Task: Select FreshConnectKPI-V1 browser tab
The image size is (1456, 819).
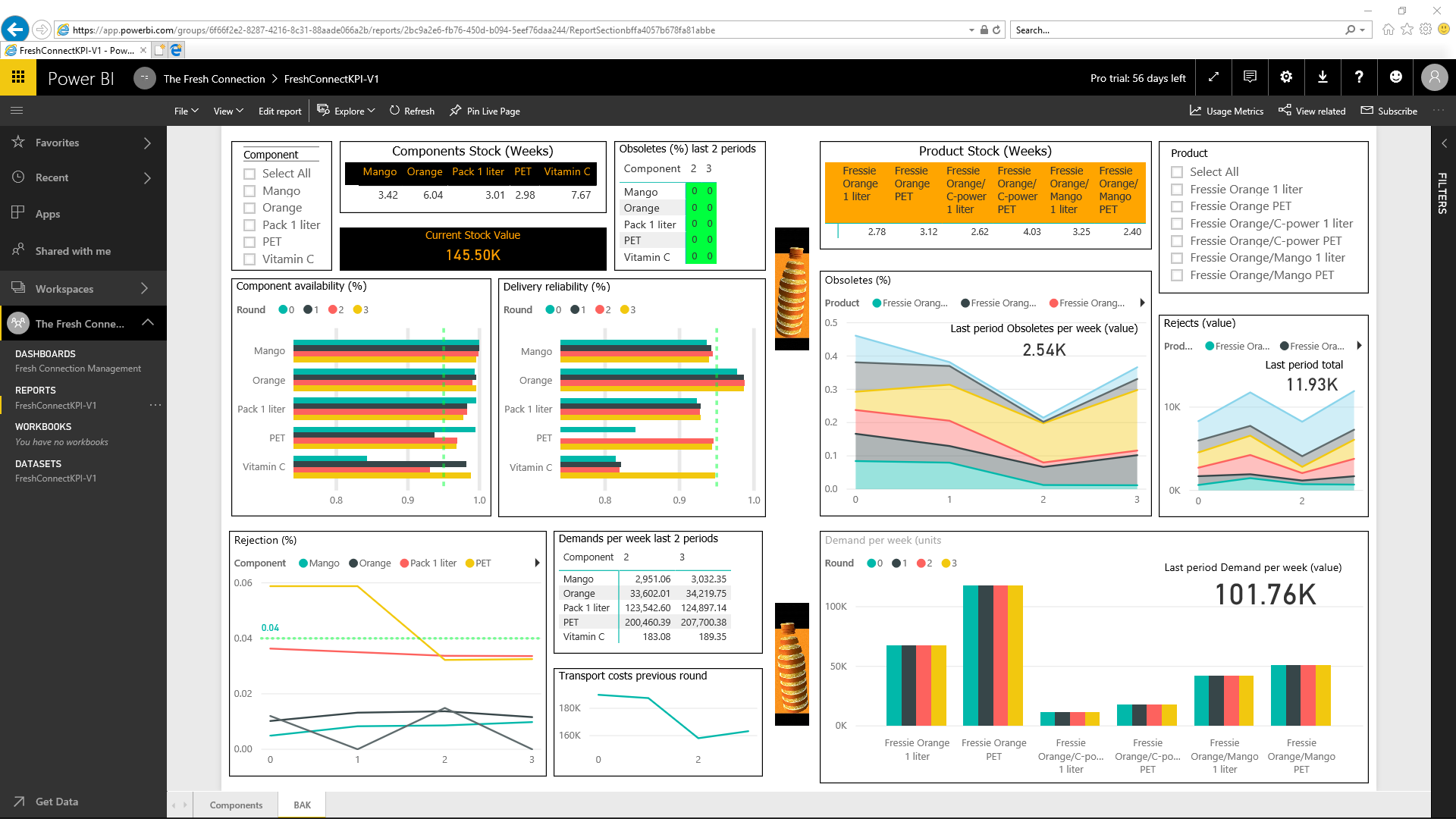Action: (x=76, y=50)
